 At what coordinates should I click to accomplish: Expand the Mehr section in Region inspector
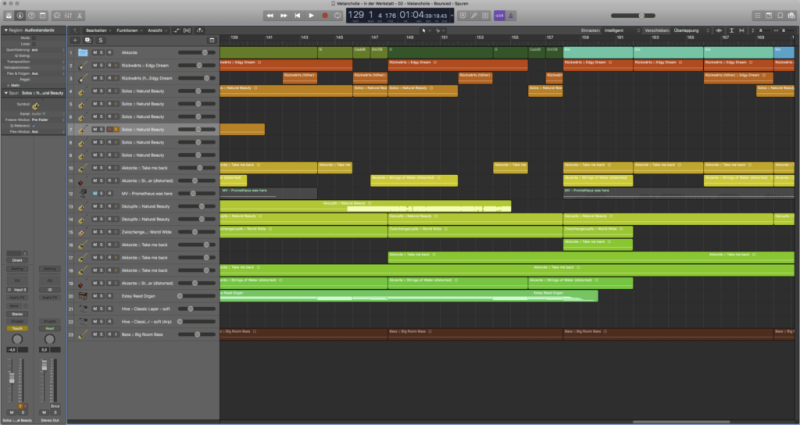tap(13, 85)
